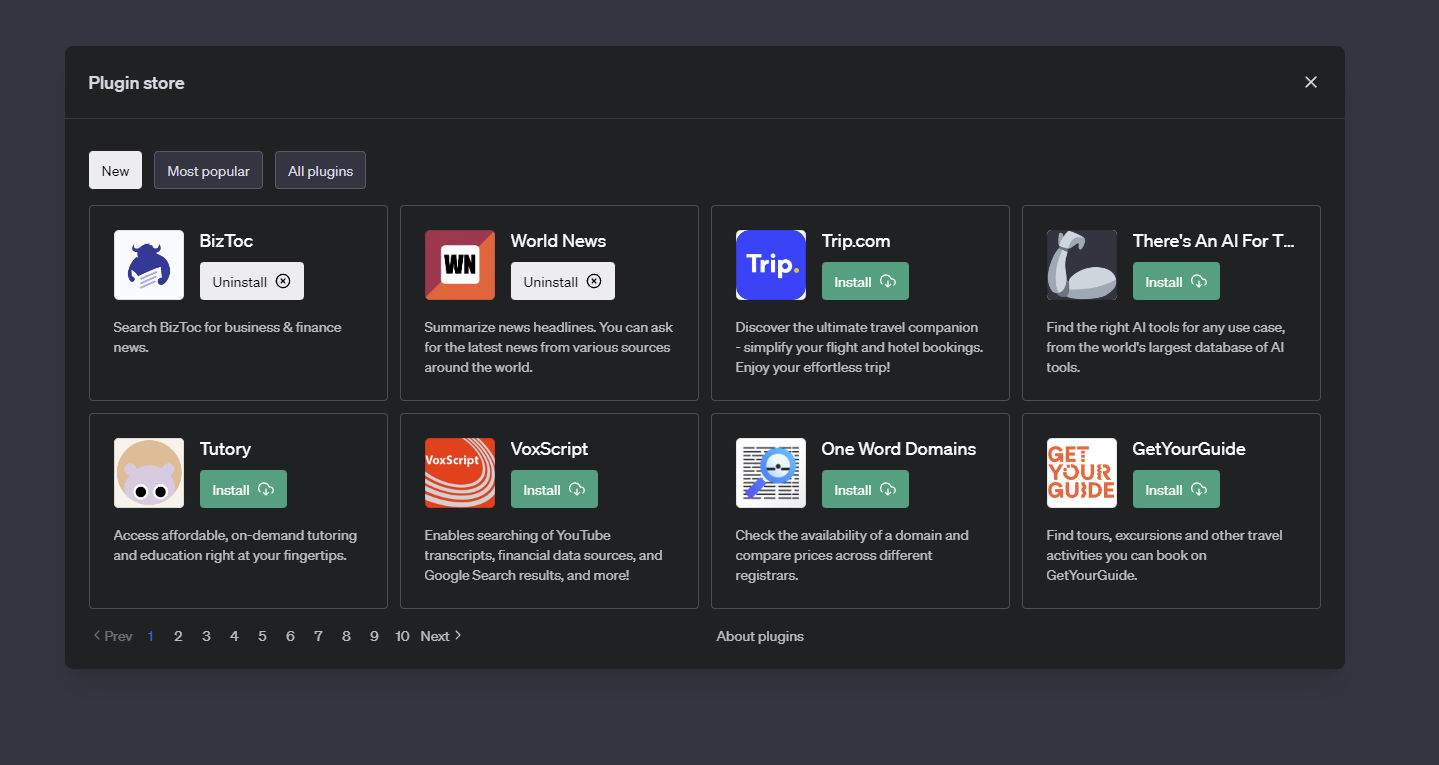This screenshot has width=1439, height=765.
Task: Open the About plugins page
Action: (760, 636)
